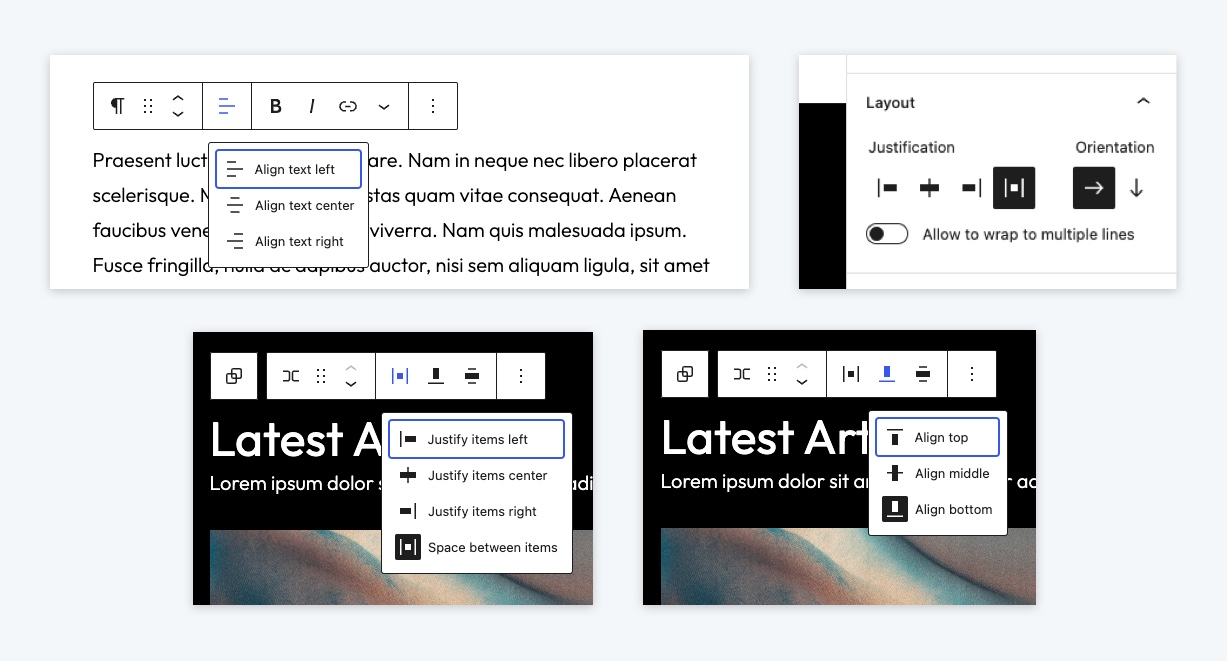Click the text alignment icon in paragraph toolbar
Screen dimensions: 1227x661
pyautogui.click(x=227, y=106)
